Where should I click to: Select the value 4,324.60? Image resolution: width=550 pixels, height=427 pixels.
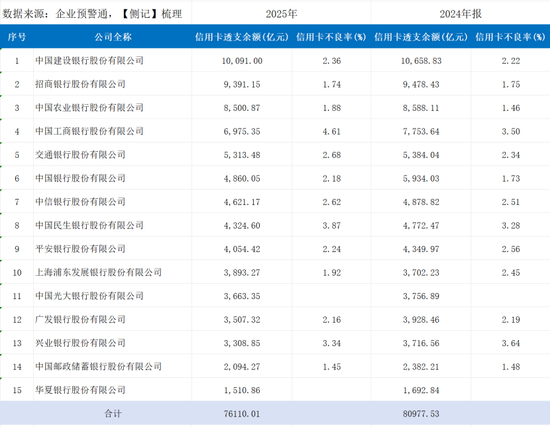click(x=242, y=226)
